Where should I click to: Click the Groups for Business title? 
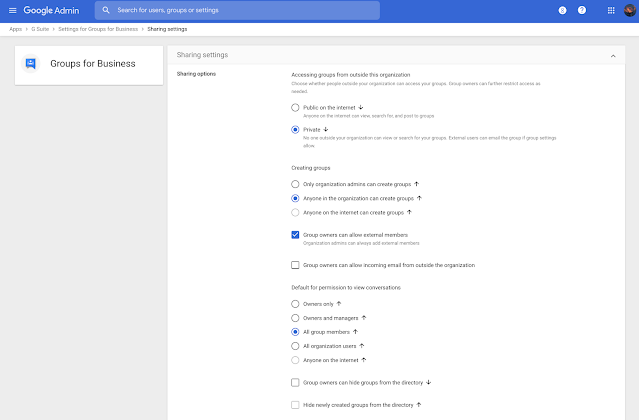pyautogui.click(x=93, y=64)
